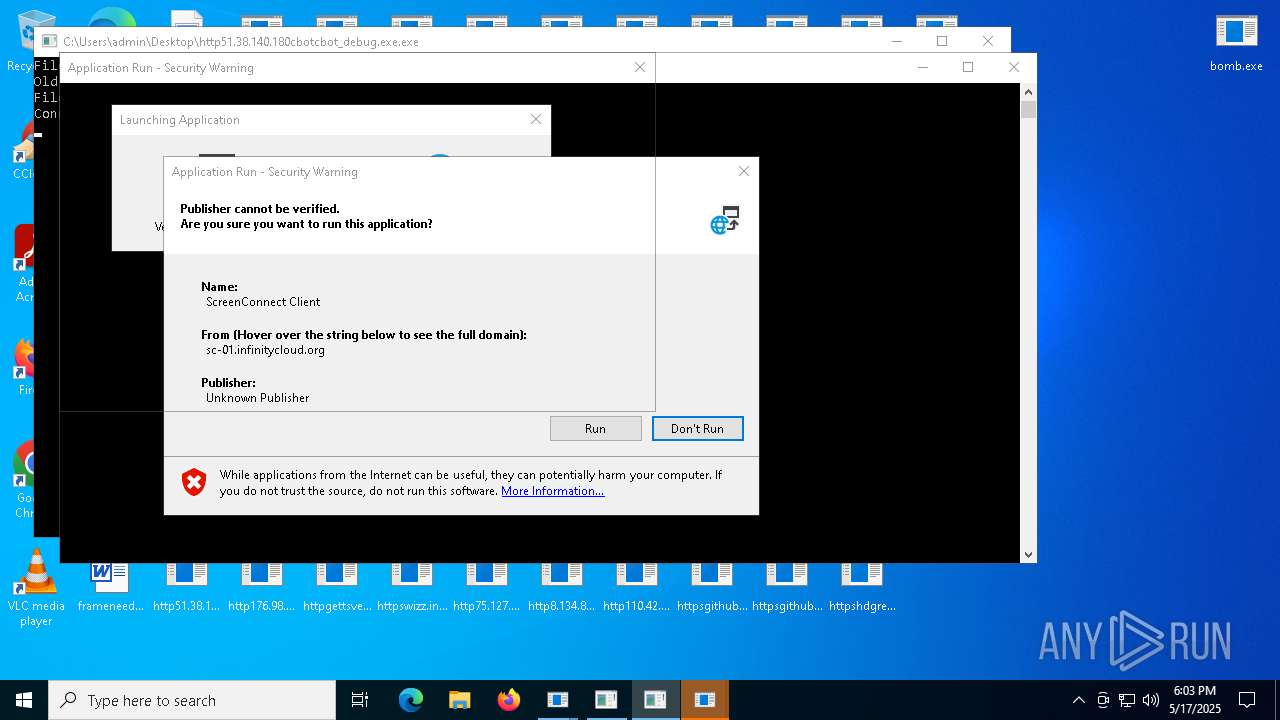Maximize the cbot_debug.exe console window
Viewport: 1280px width, 720px height.
point(942,41)
